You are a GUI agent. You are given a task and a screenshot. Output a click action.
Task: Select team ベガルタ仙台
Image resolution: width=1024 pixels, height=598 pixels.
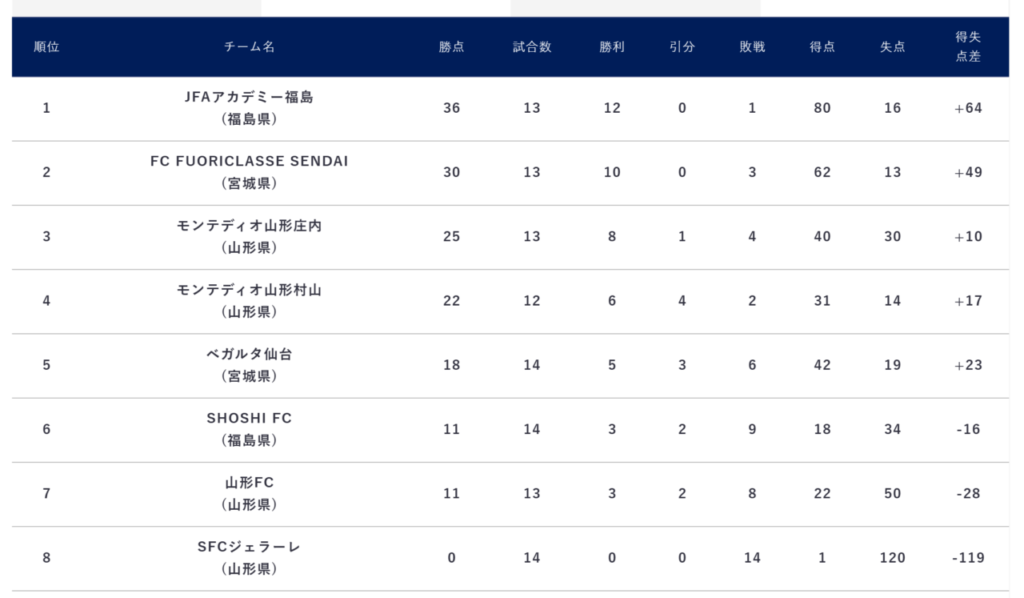click(x=249, y=354)
